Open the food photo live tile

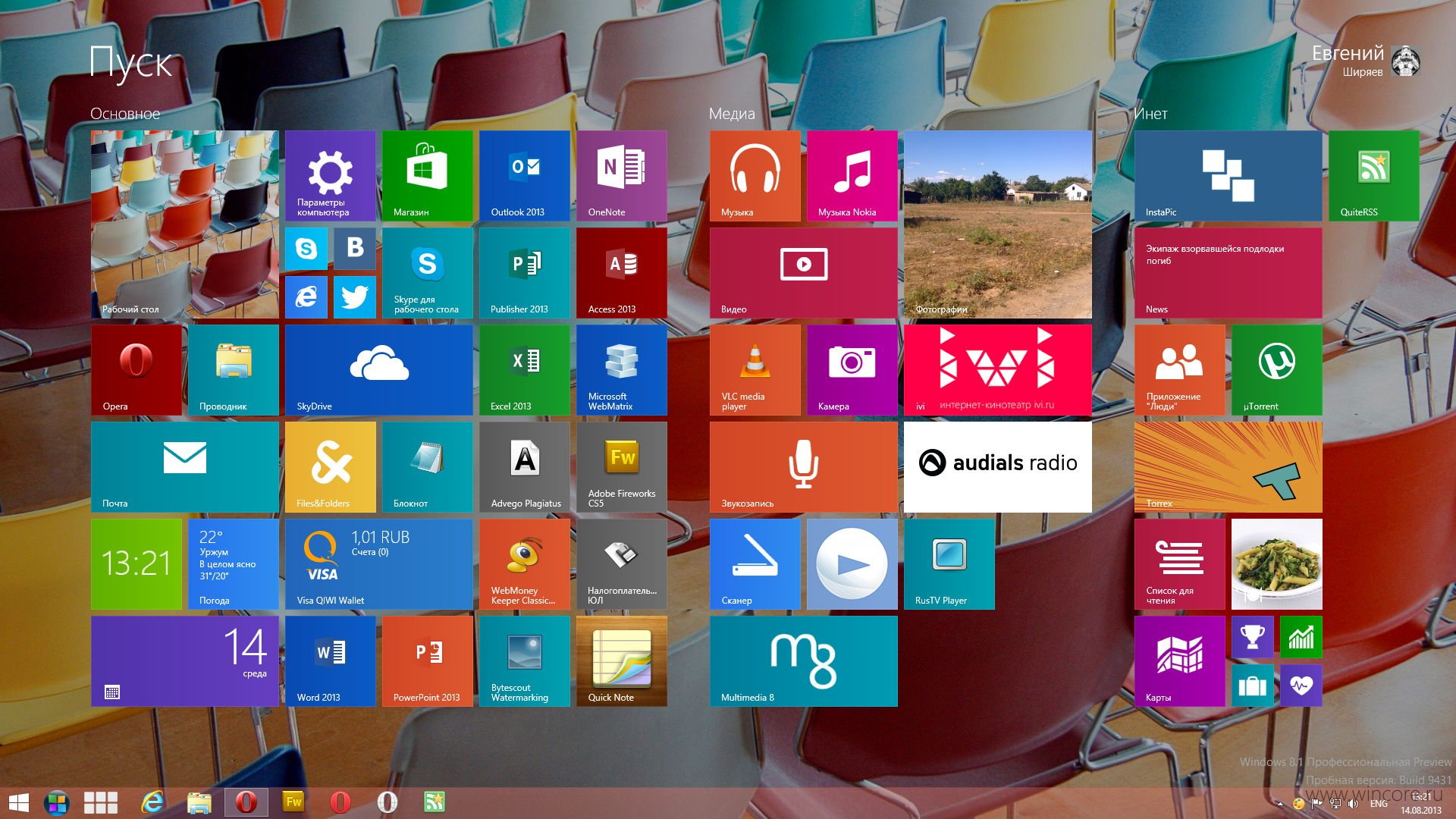coord(1276,564)
